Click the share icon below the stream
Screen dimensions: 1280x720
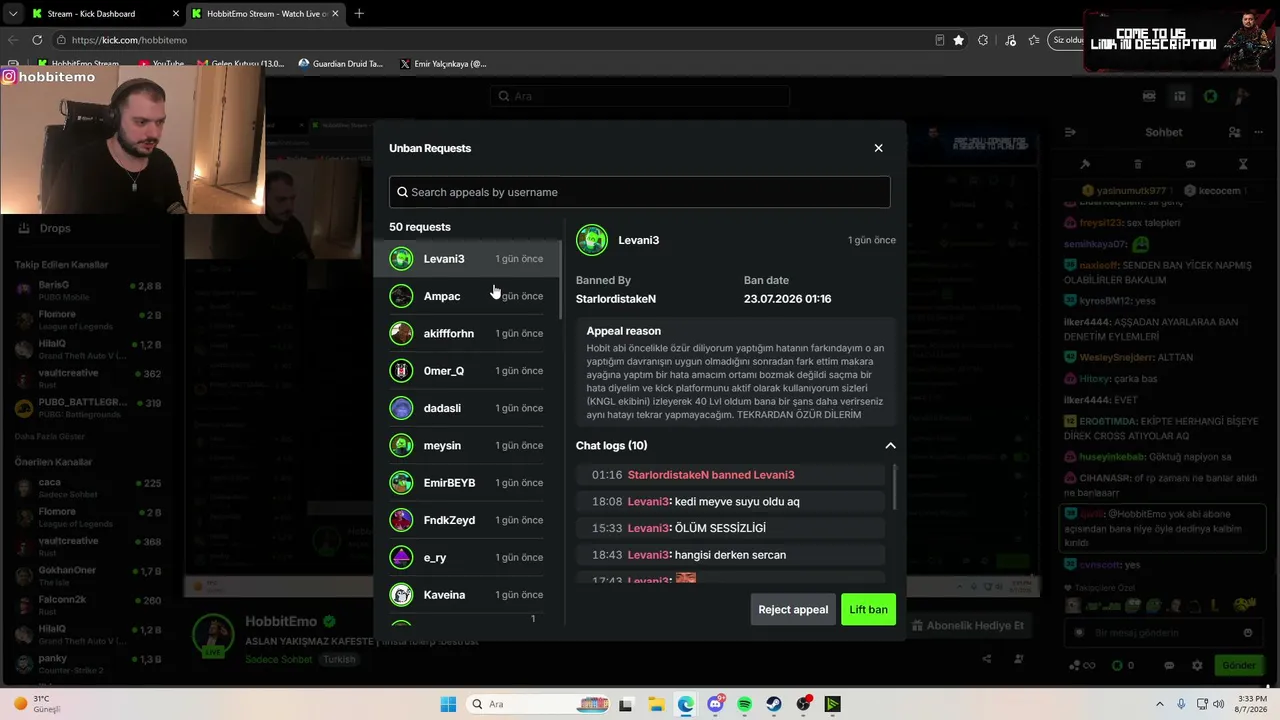tap(987, 659)
